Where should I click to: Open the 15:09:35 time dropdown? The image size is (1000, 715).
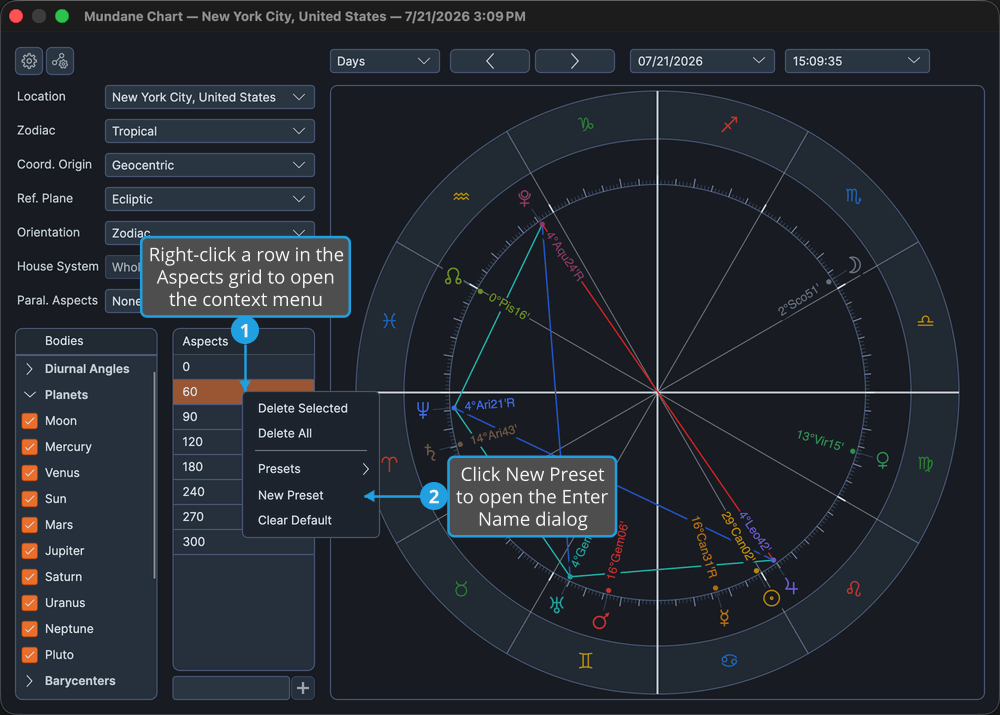click(857, 61)
